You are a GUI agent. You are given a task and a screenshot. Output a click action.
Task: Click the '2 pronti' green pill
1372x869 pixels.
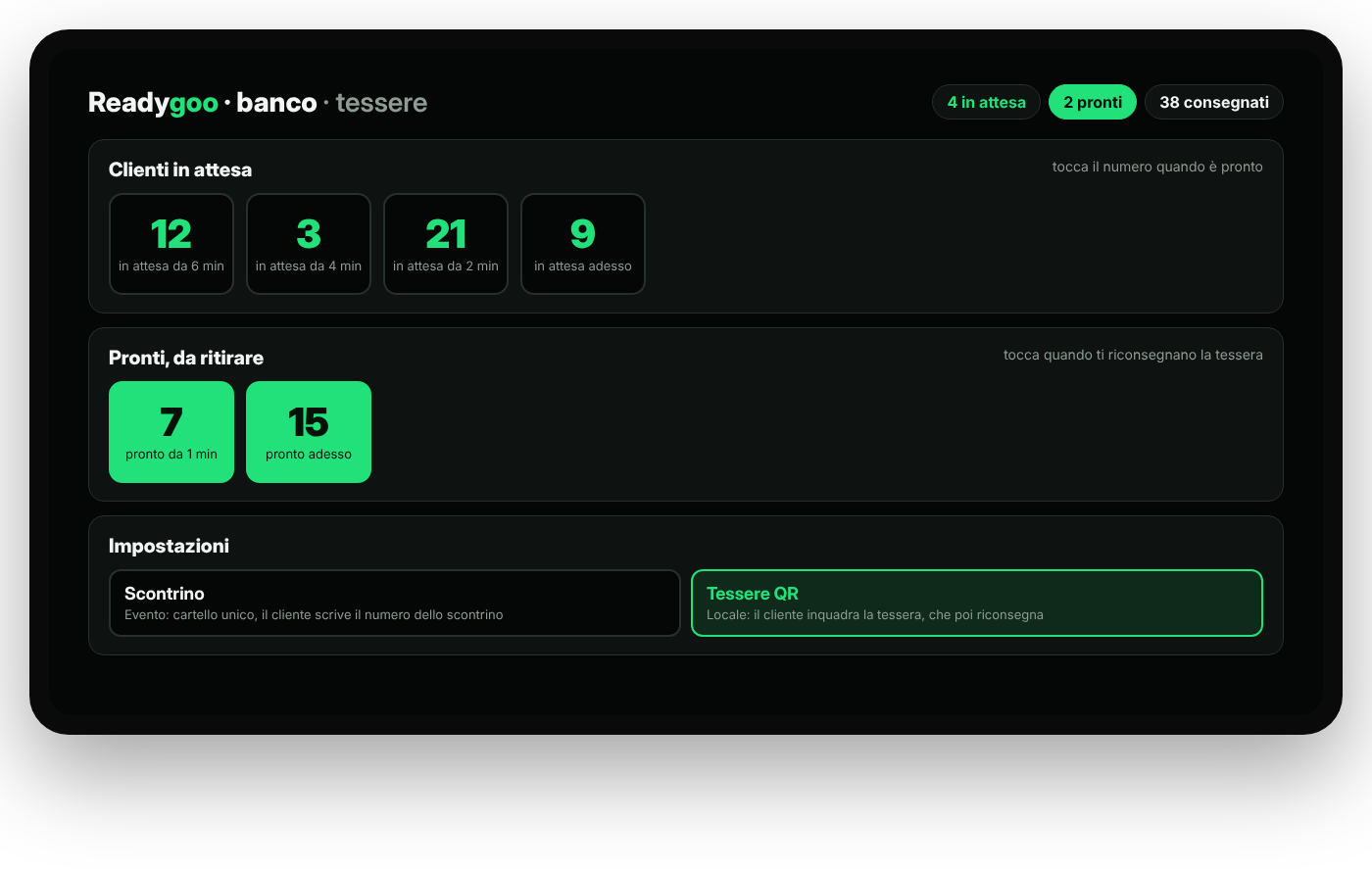click(1093, 102)
